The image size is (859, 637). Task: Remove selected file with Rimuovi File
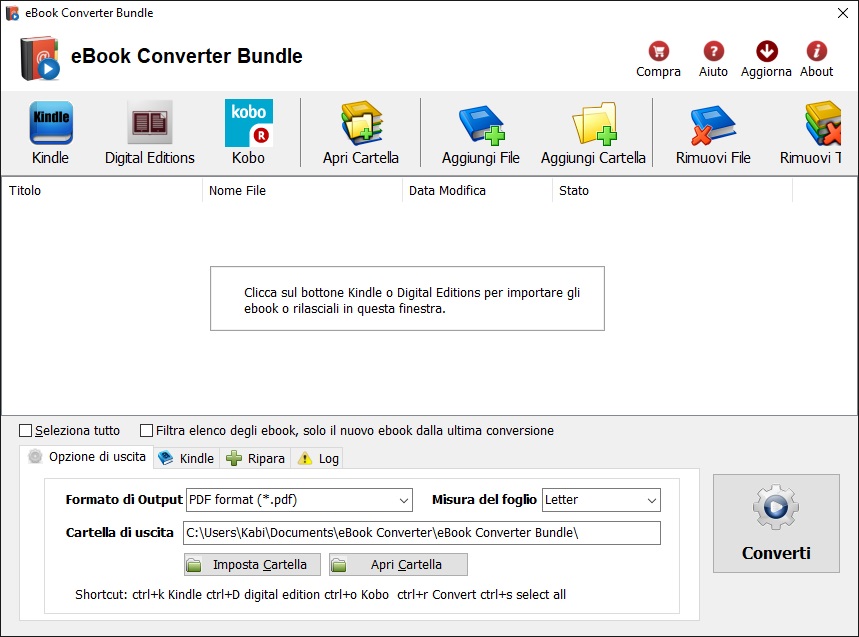pyautogui.click(x=713, y=125)
